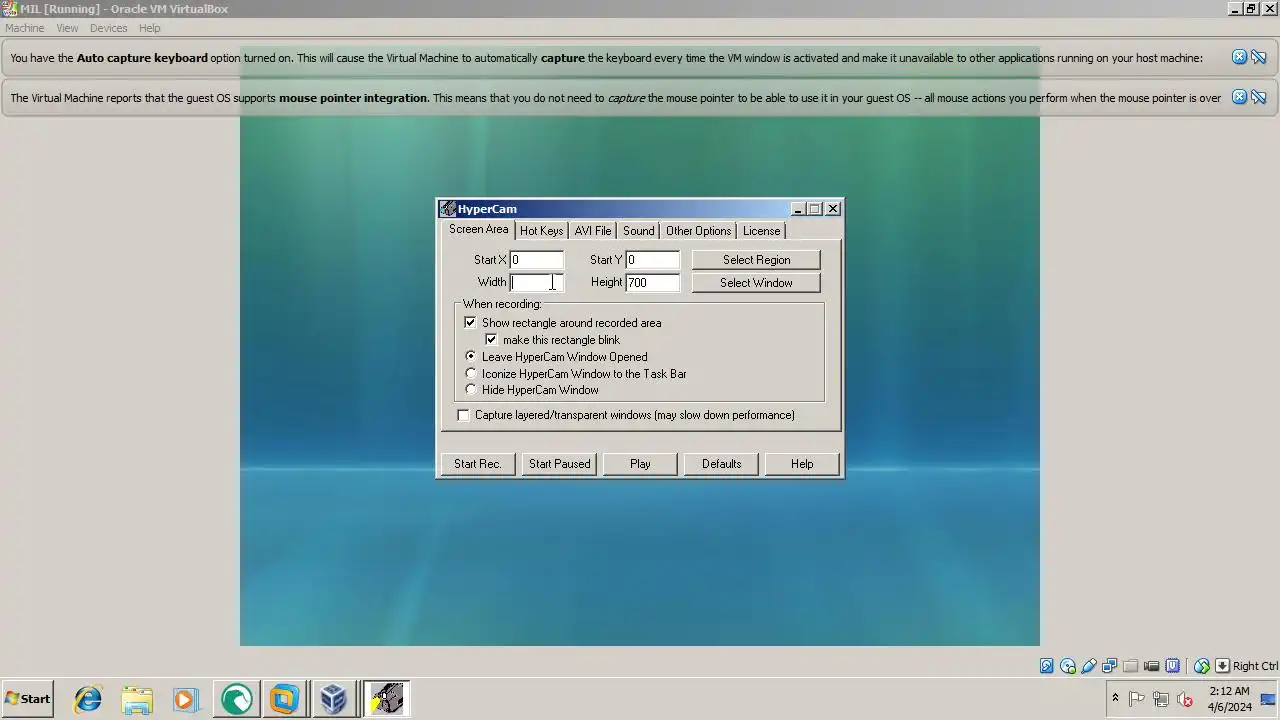Launch Windows Media Player from taskbar

(186, 699)
